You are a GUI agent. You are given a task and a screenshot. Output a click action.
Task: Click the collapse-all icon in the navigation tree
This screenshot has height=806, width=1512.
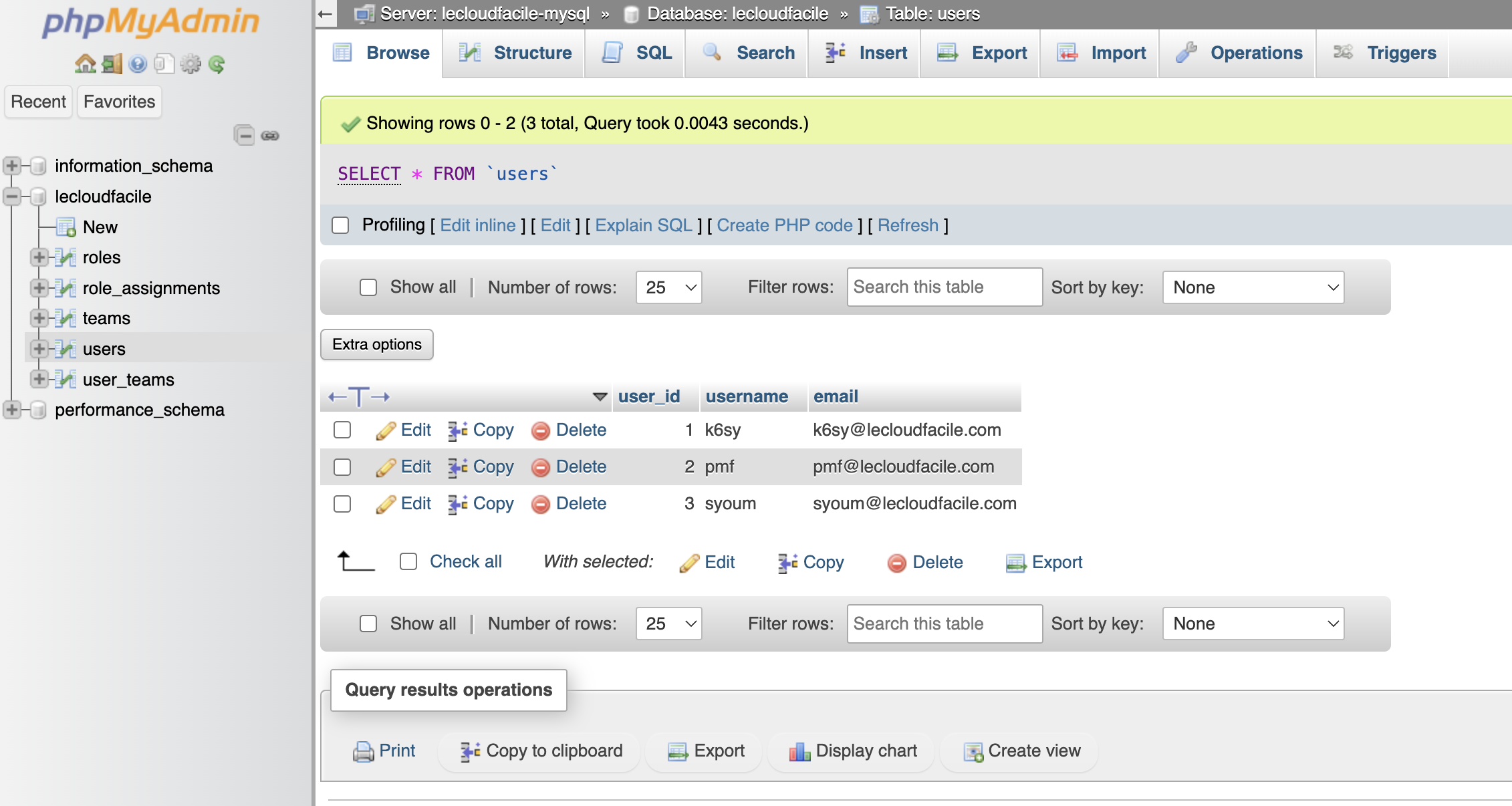coord(245,136)
